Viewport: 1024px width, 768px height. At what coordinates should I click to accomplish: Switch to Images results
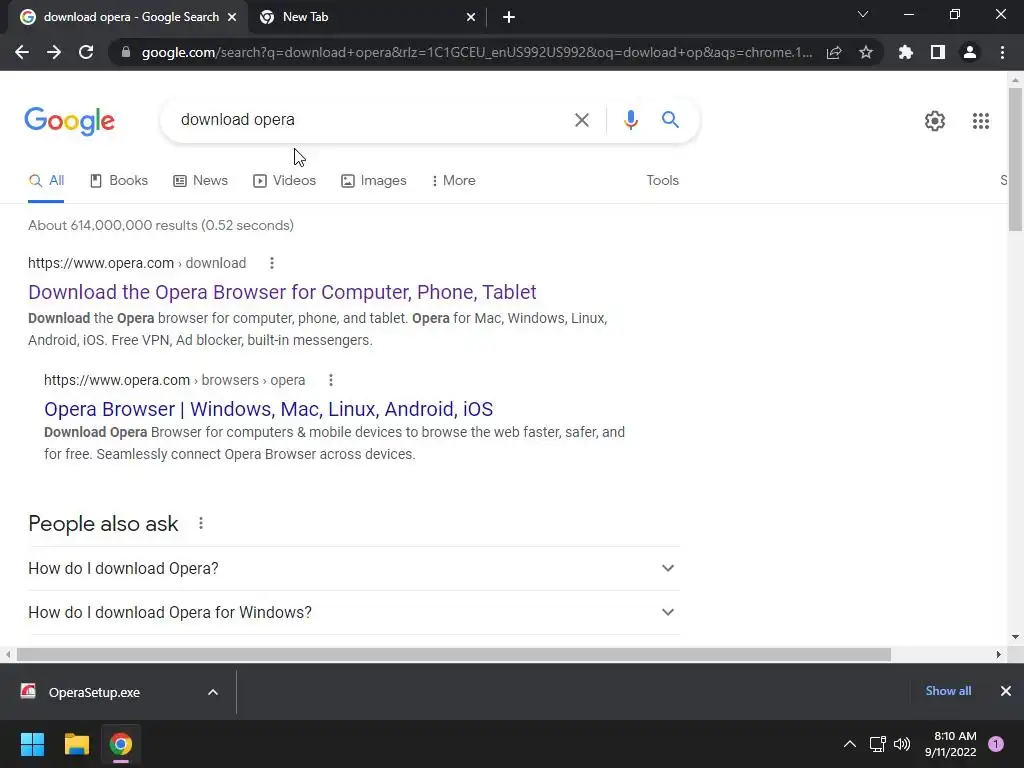(x=374, y=181)
